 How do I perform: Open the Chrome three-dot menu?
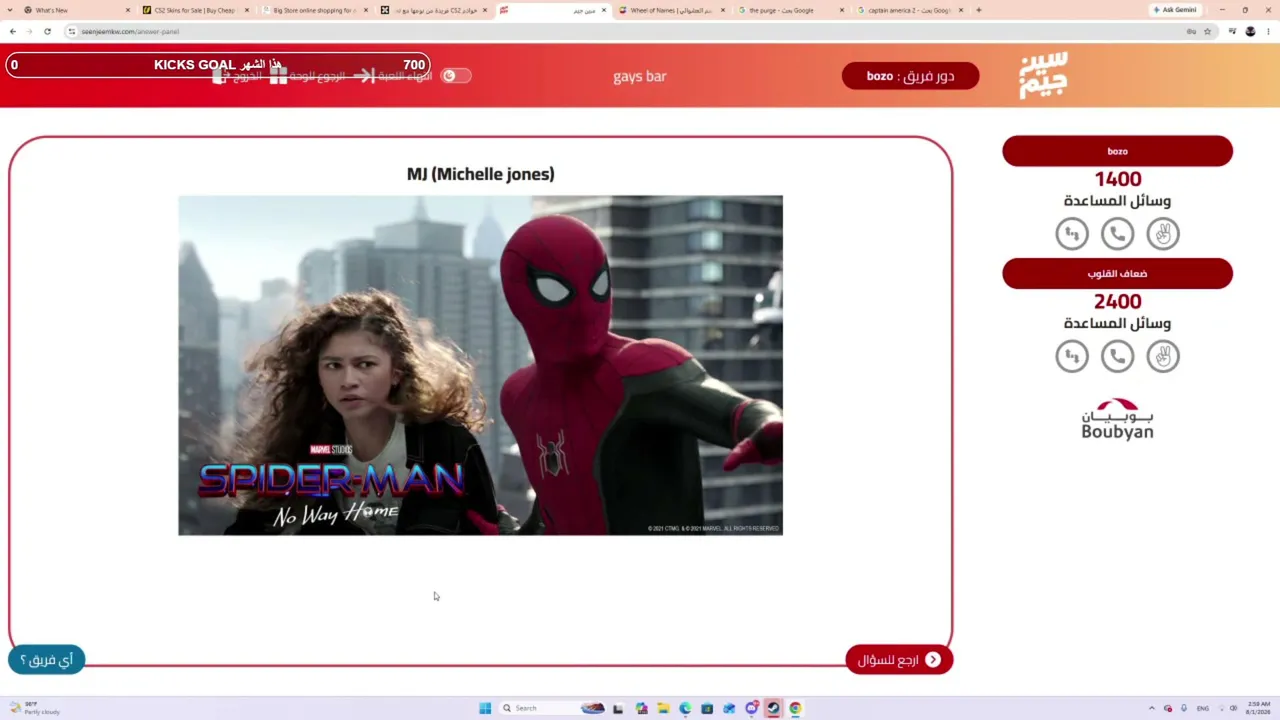click(x=1268, y=31)
